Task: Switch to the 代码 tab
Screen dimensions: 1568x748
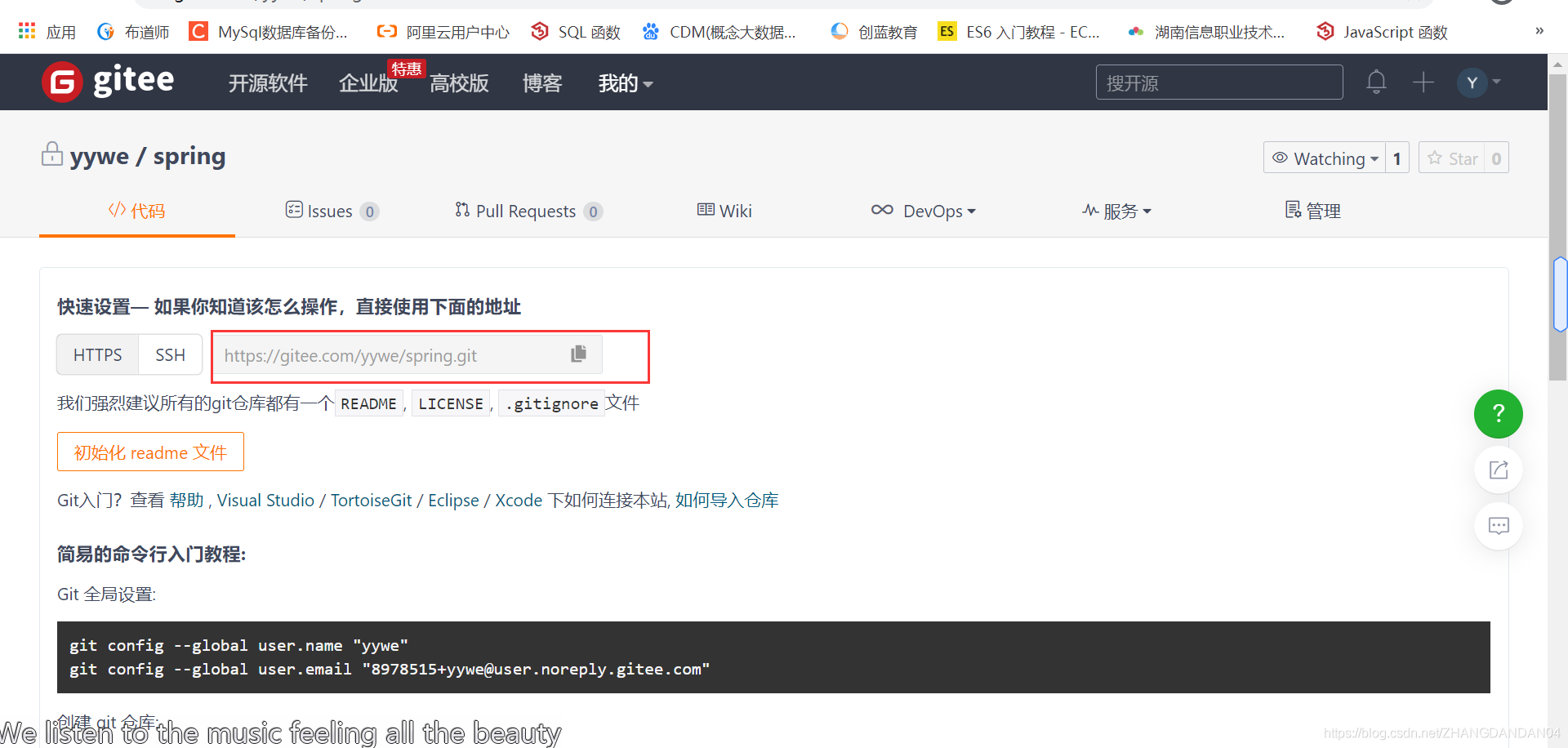Action: click(137, 211)
